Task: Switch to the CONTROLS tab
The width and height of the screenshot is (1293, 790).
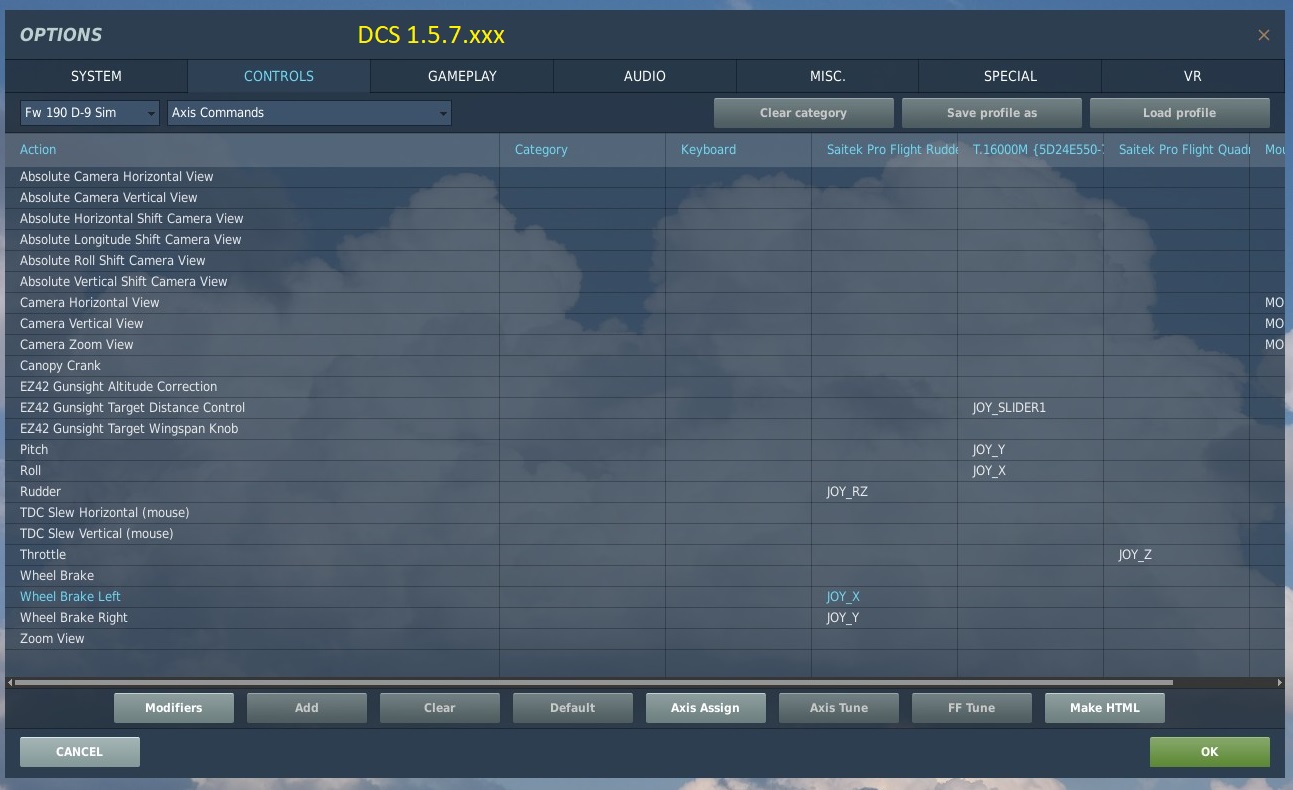Action: point(279,76)
